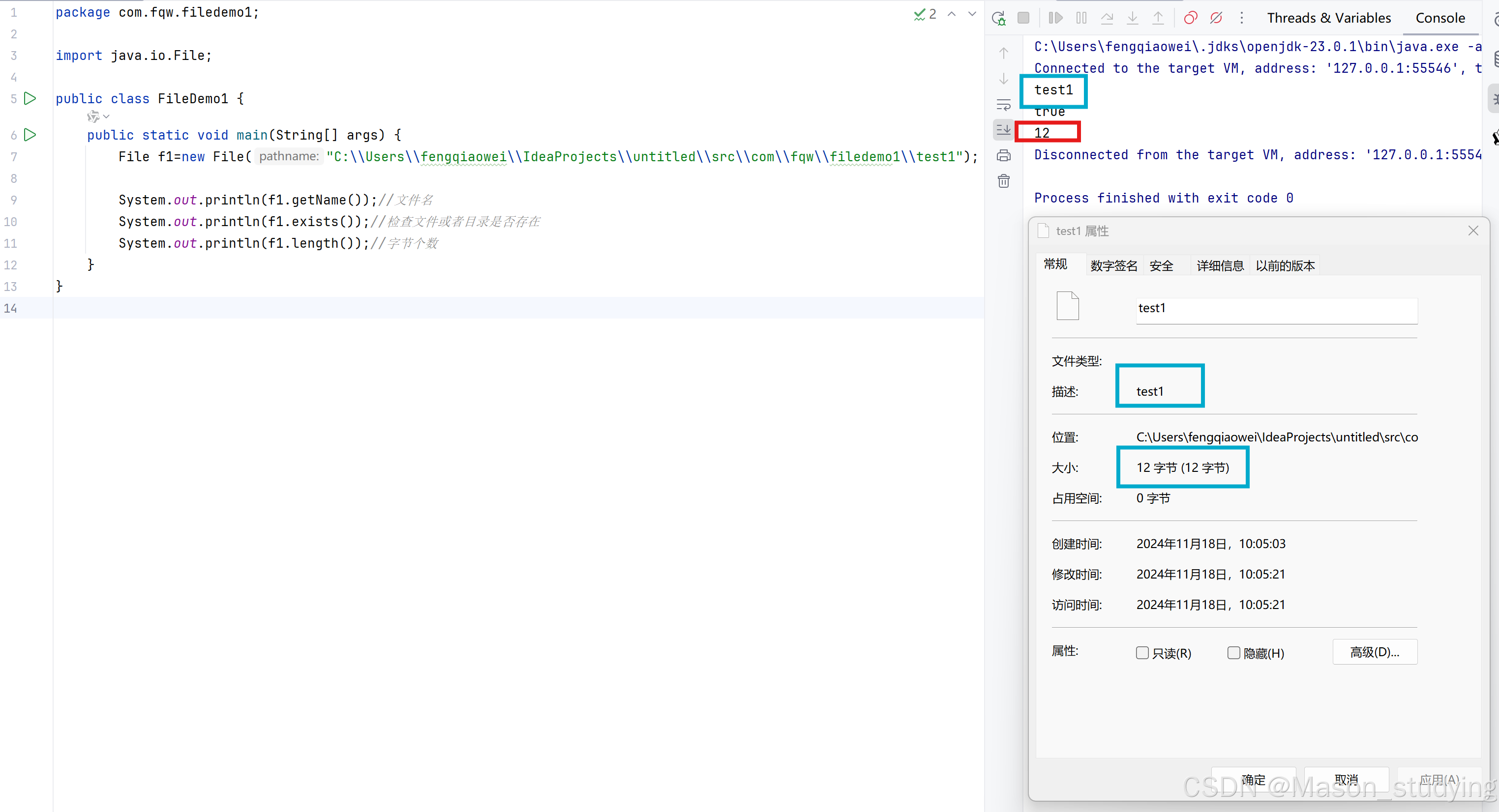The width and height of the screenshot is (1499, 812).
Task: Click the console Print icon
Action: point(1004,155)
